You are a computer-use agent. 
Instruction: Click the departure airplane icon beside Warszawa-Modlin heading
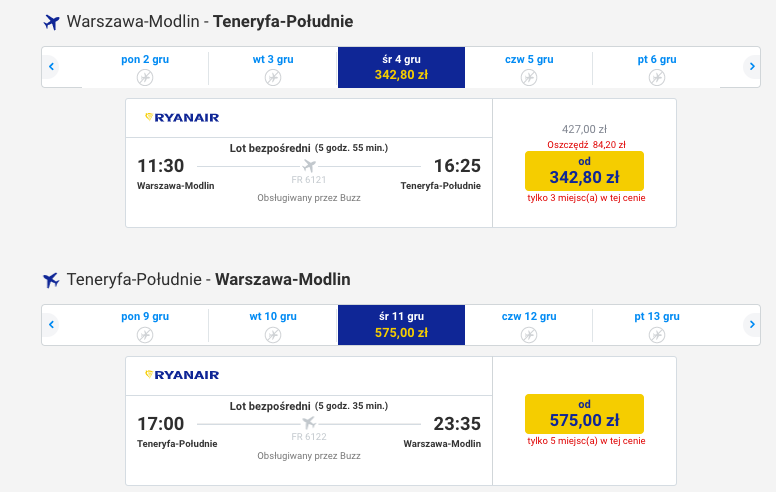[51, 22]
